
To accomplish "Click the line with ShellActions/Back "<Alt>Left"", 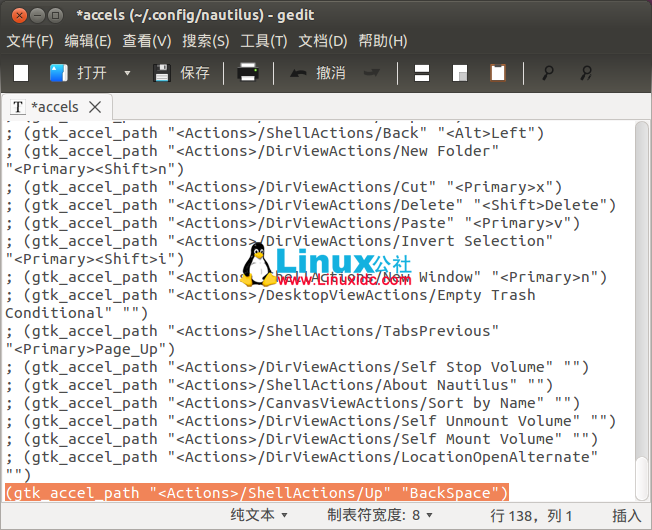I will pyautogui.click(x=274, y=133).
